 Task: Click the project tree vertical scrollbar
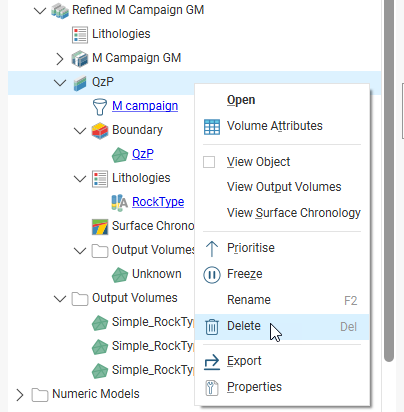coord(389,180)
